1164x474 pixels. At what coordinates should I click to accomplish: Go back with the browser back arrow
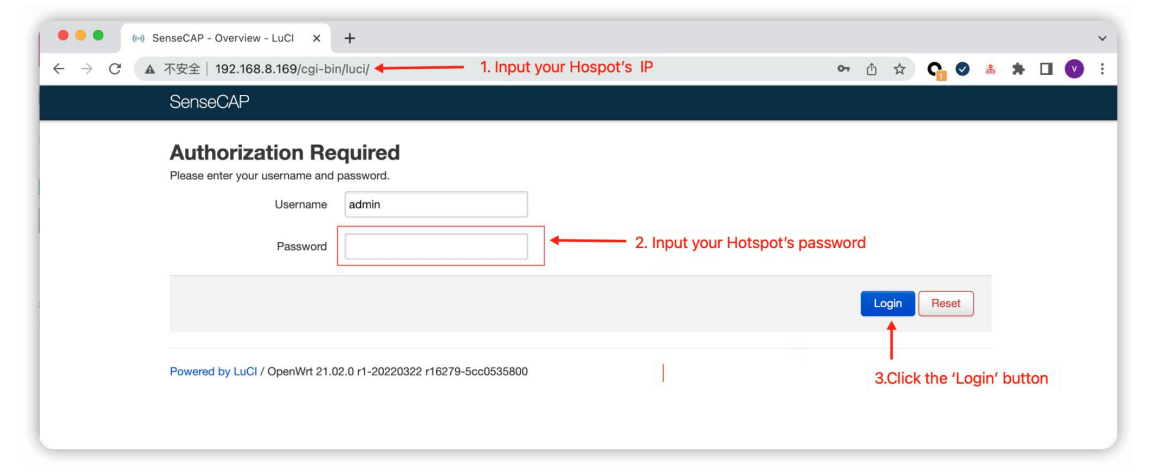[59, 68]
